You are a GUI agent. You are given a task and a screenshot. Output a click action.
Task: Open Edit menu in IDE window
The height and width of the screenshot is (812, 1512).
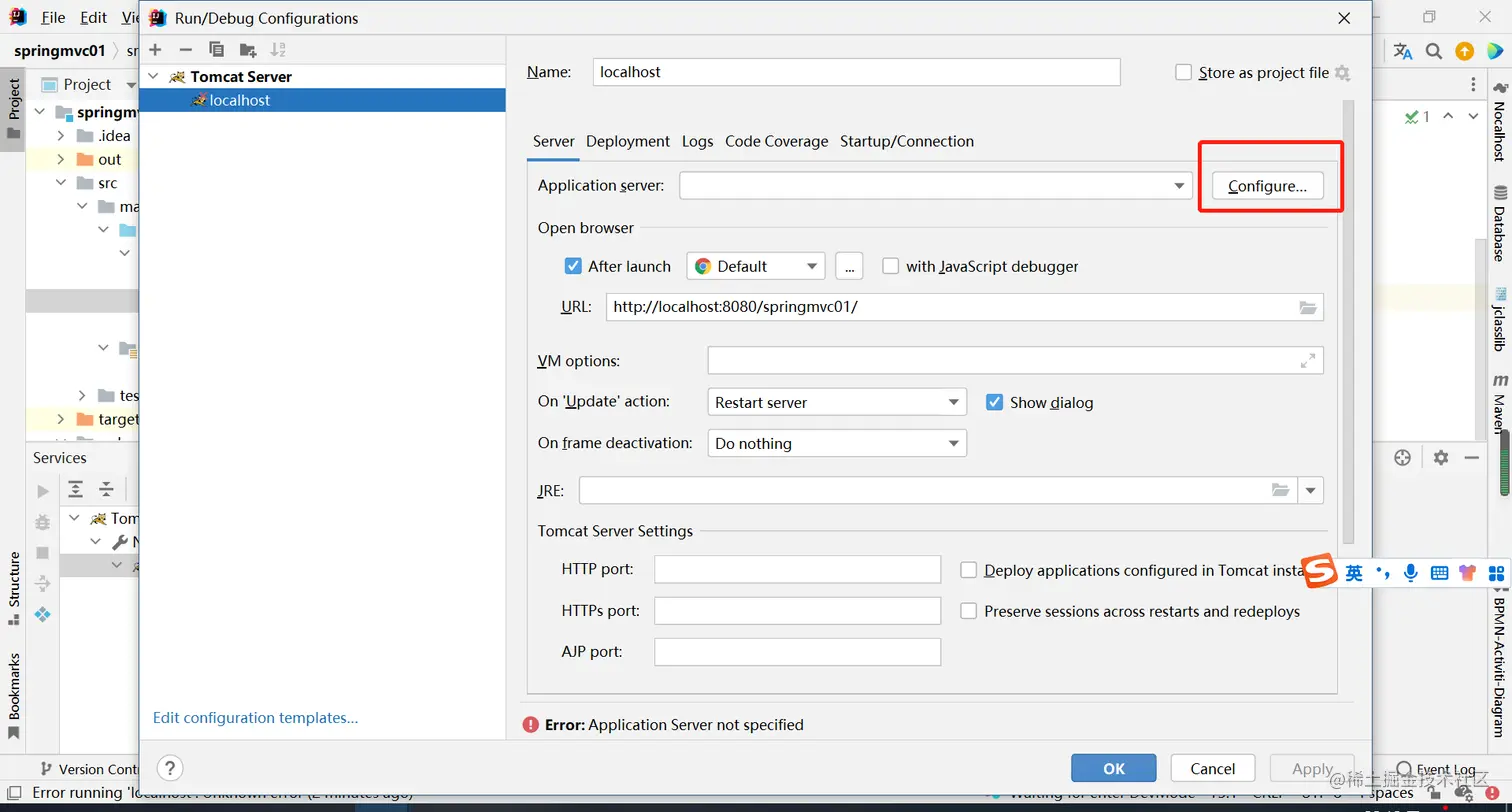coord(94,18)
